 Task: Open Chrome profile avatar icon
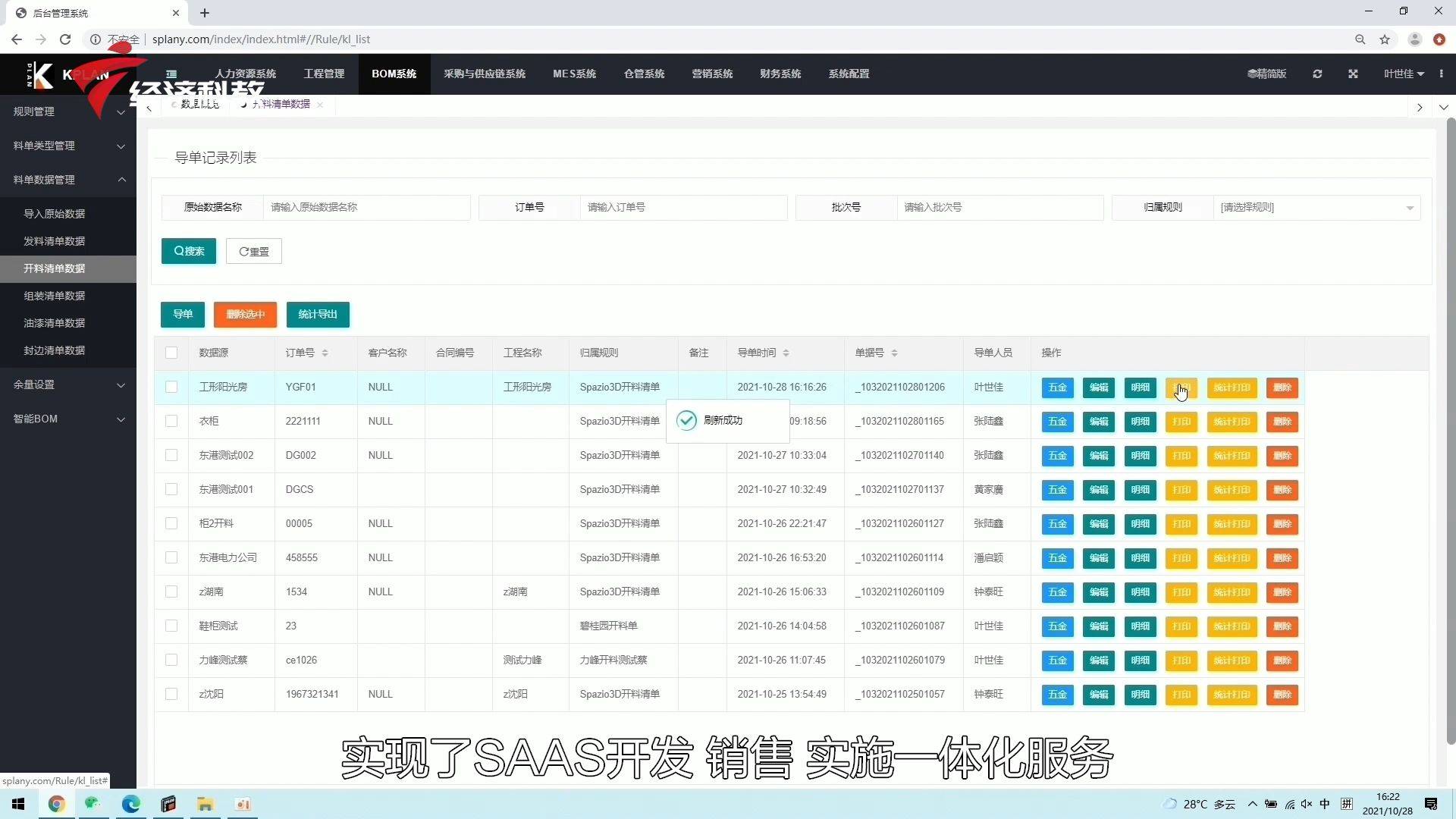1414,39
